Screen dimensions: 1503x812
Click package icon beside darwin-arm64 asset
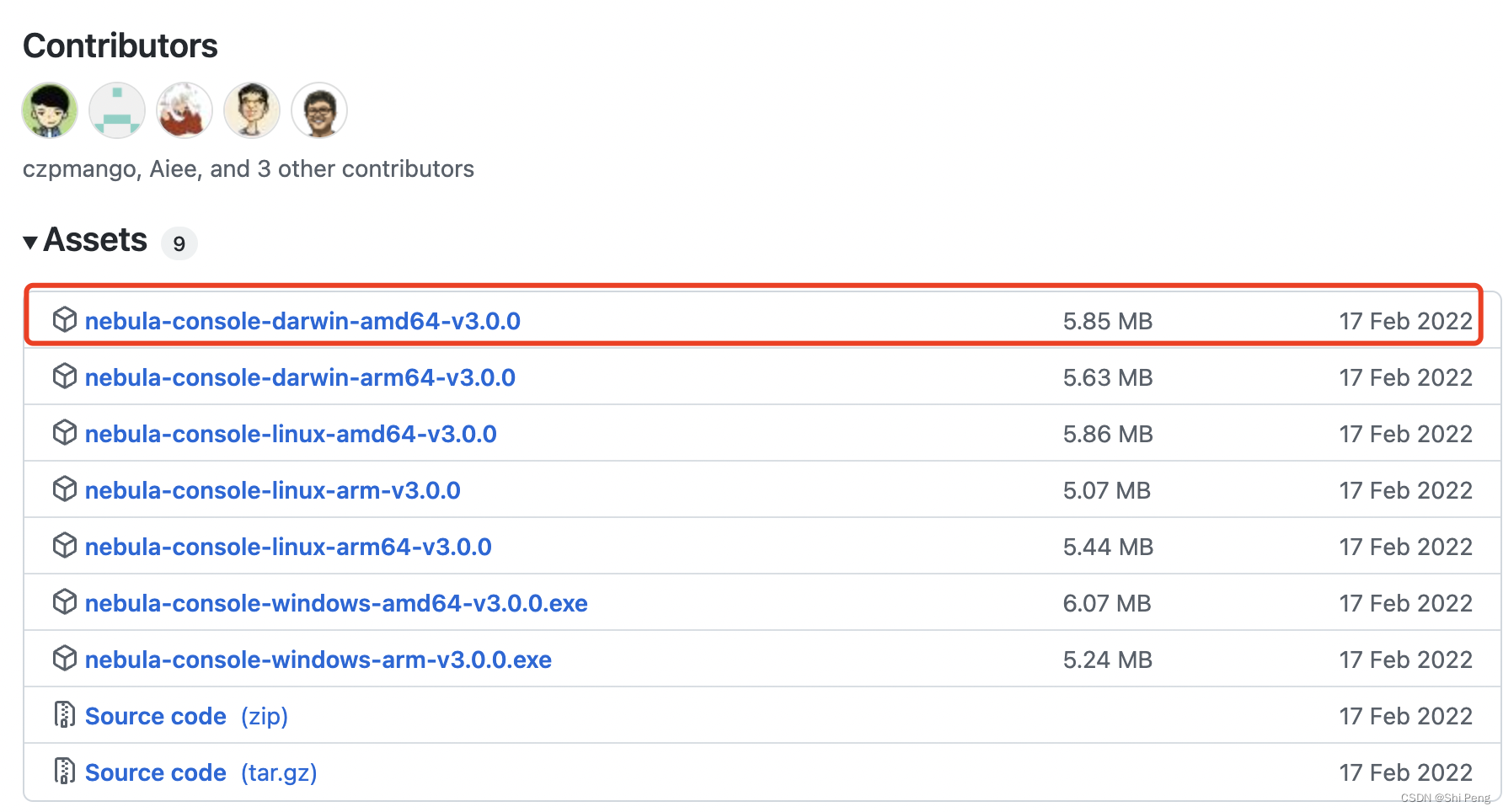point(65,377)
